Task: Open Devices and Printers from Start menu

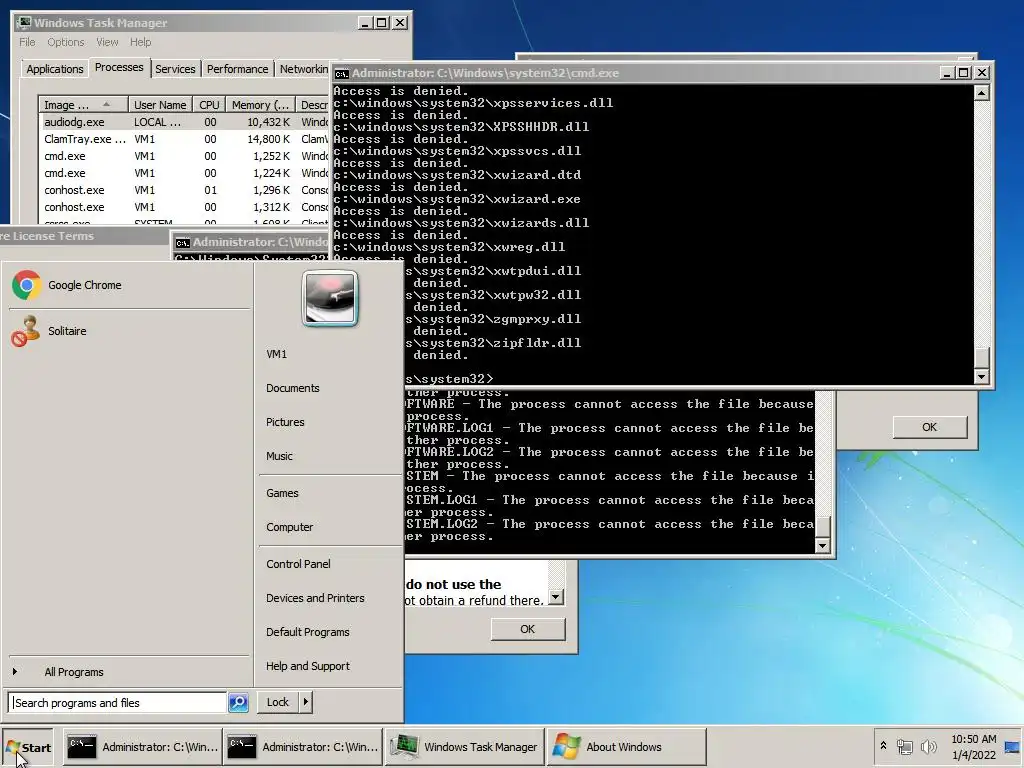Action: (315, 598)
